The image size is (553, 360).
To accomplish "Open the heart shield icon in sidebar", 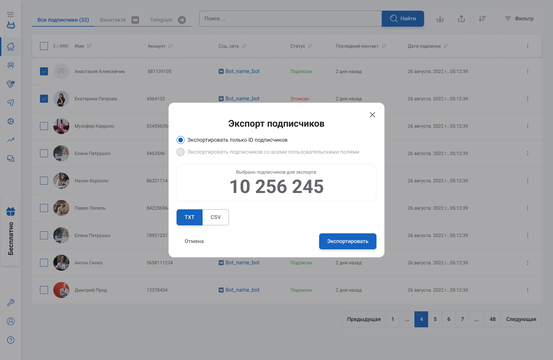I will coord(11,84).
